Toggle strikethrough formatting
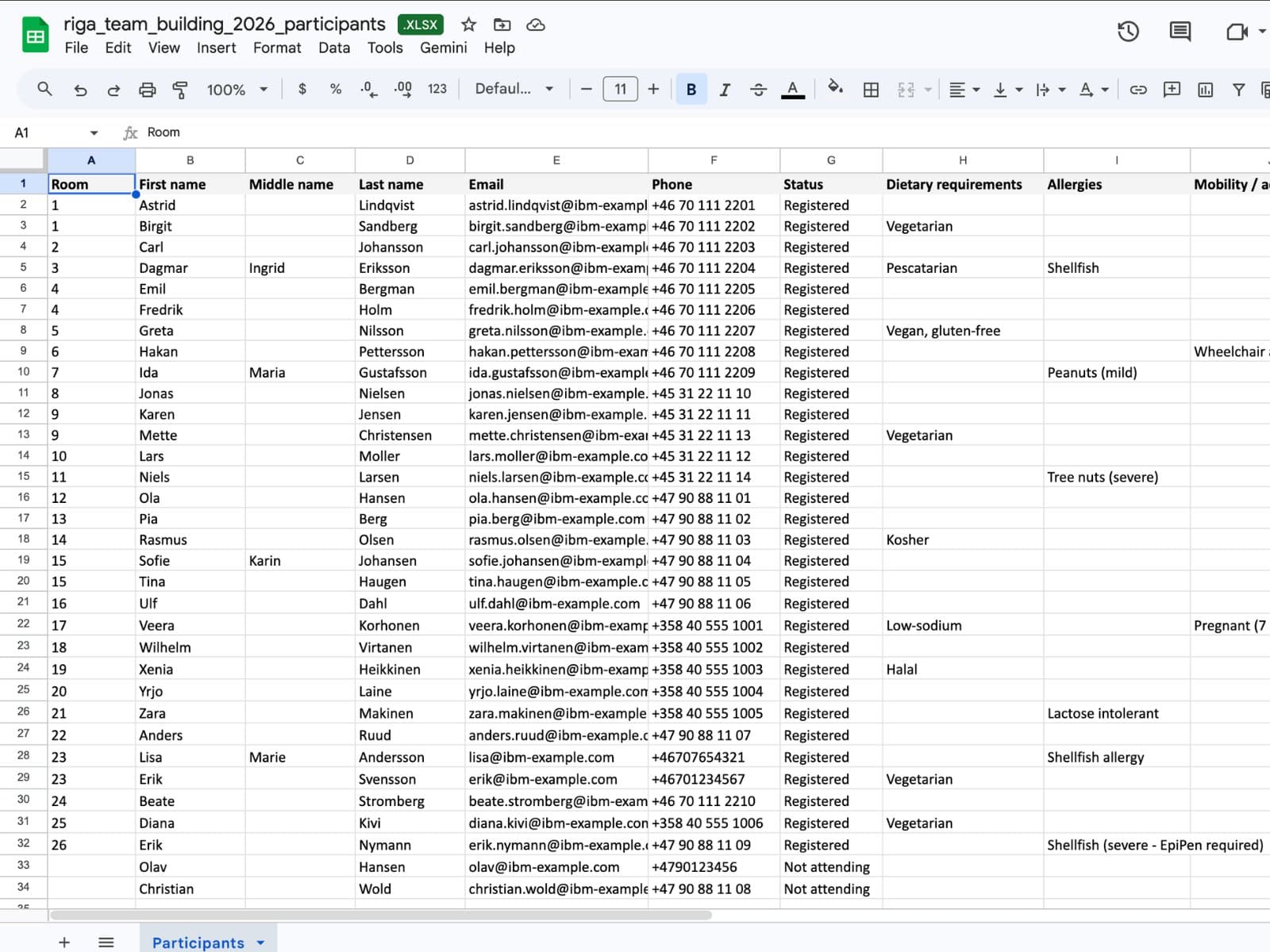The image size is (1270, 952). point(758,89)
